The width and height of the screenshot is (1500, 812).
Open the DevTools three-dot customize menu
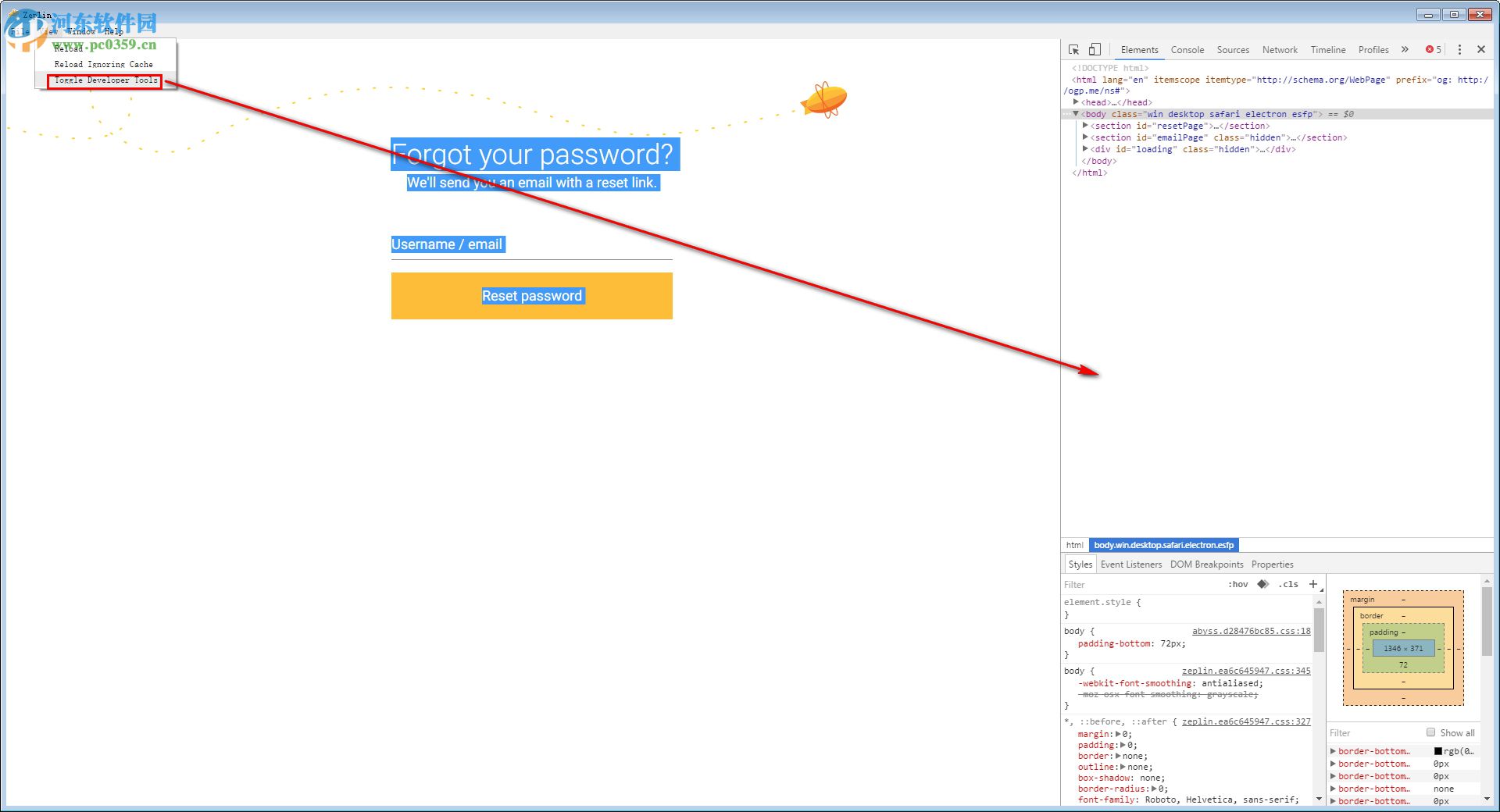click(x=1459, y=49)
